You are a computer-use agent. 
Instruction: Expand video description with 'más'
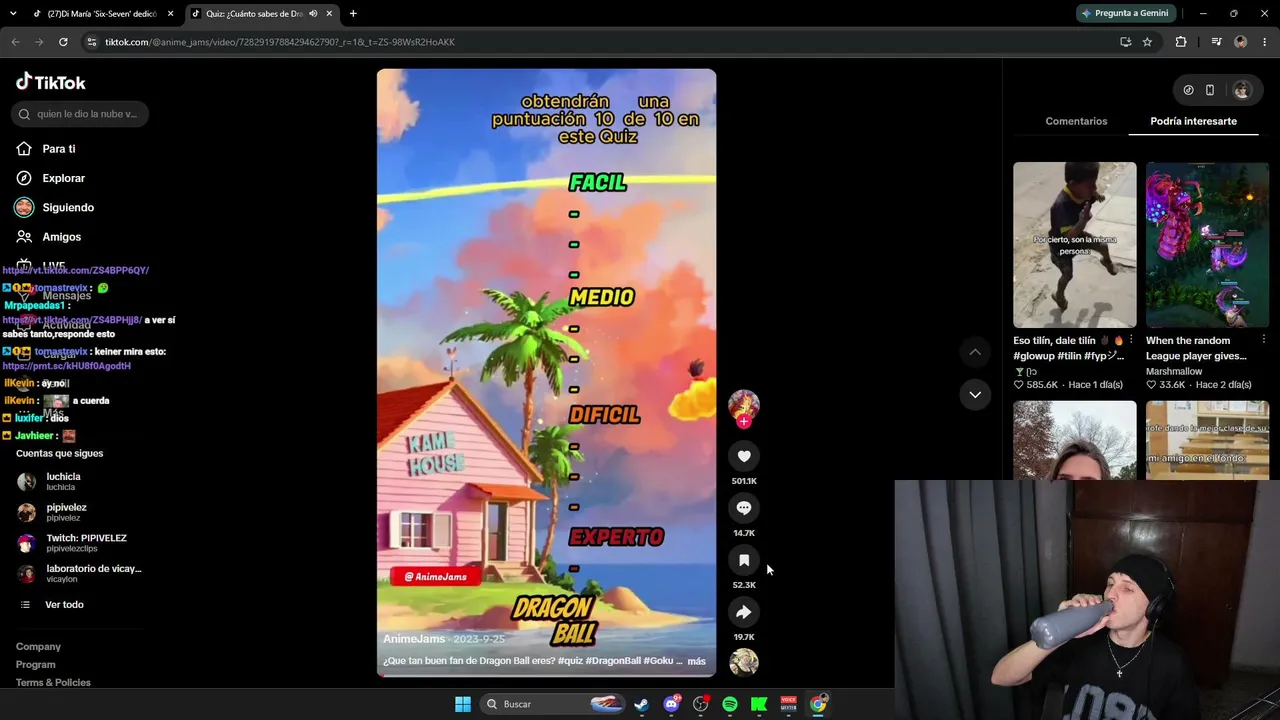point(697,661)
